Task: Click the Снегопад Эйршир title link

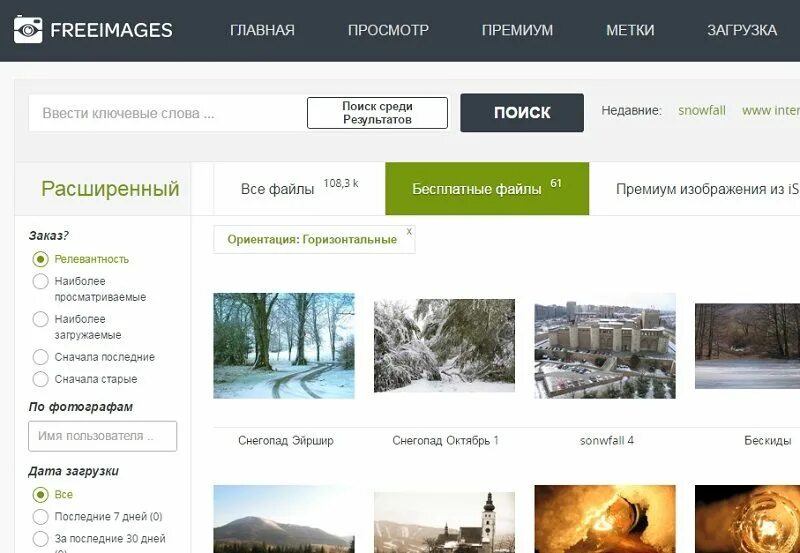Action: 286,440
